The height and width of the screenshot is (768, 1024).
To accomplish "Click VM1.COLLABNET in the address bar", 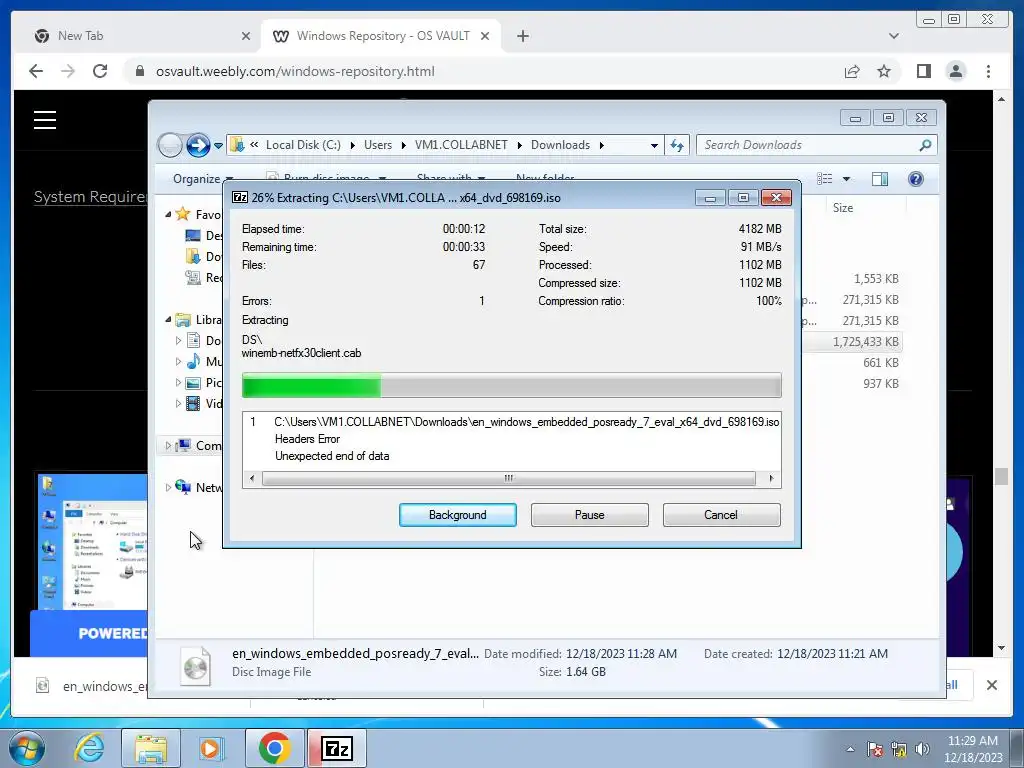I will point(461,145).
